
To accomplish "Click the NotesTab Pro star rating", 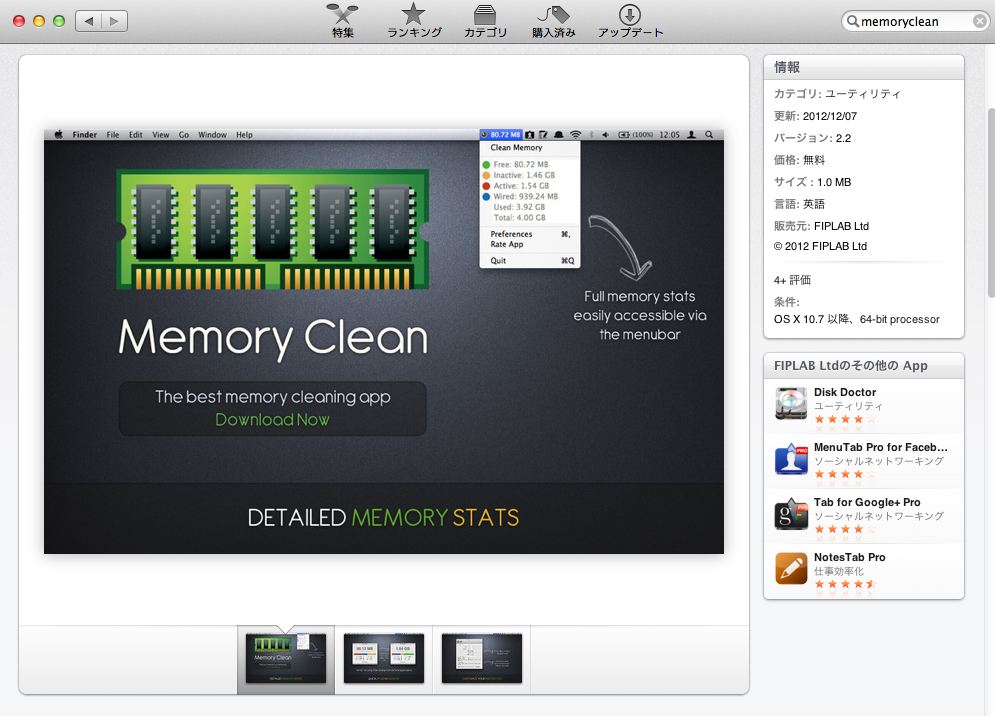I will pos(845,584).
